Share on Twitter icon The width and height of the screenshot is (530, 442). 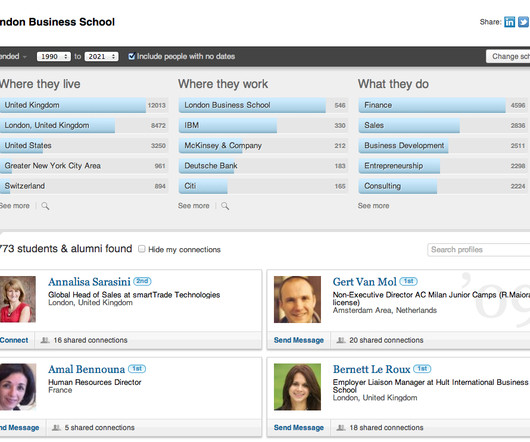pos(524,22)
